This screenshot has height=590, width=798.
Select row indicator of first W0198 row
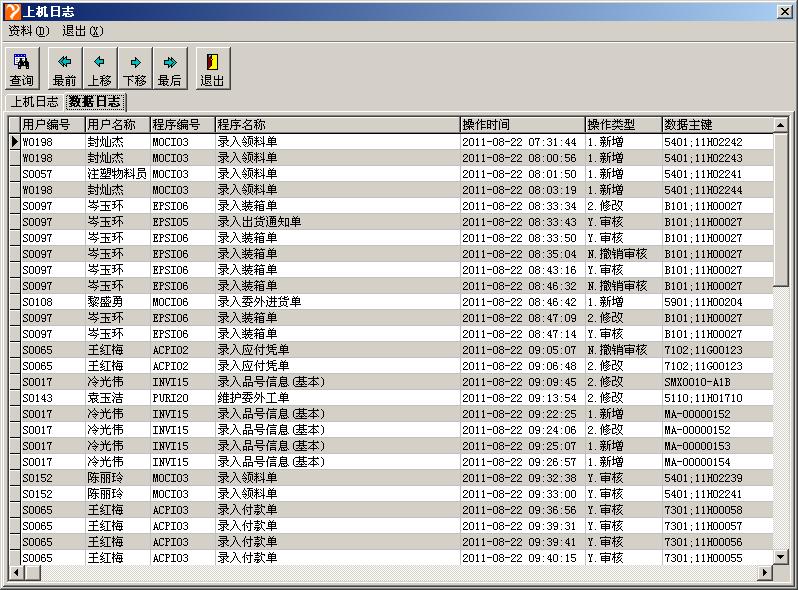pyautogui.click(x=15, y=142)
